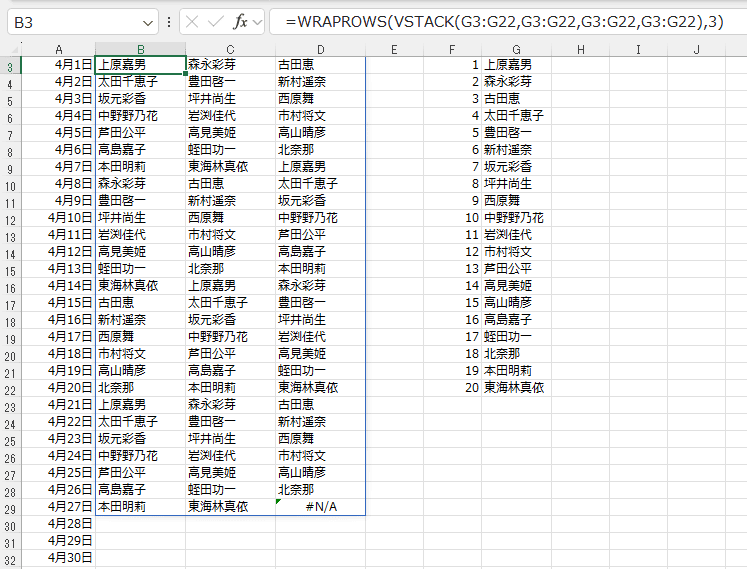This screenshot has height=569, width=747.
Task: Click the #N/A error cell
Action: 320,507
